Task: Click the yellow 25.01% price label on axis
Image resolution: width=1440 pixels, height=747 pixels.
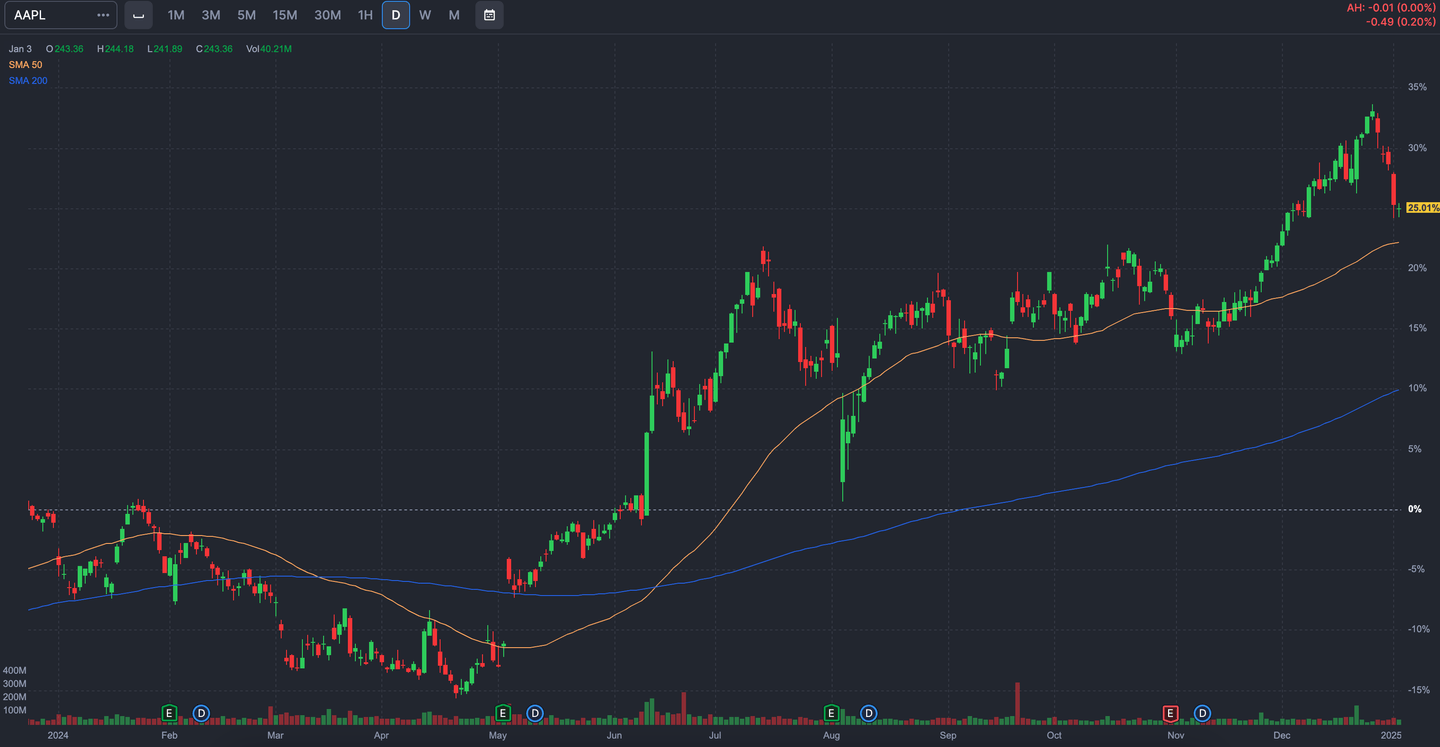Action: [x=1420, y=207]
